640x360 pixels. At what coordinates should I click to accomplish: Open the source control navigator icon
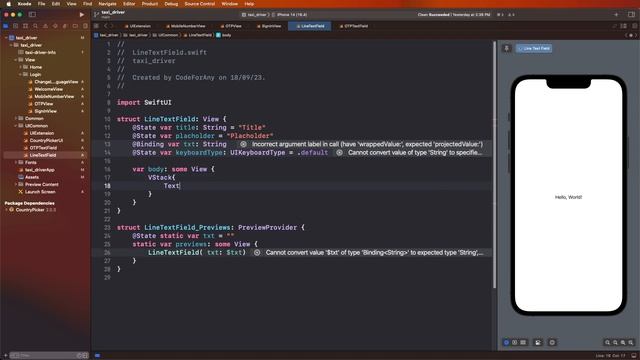point(16,26)
